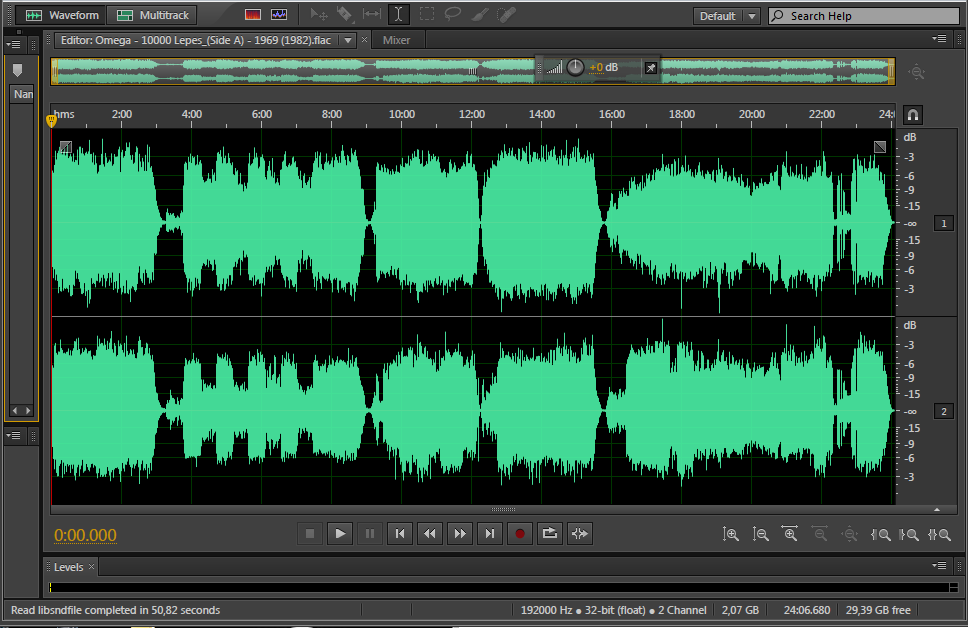Zoom out full in overview navigator

[917, 72]
